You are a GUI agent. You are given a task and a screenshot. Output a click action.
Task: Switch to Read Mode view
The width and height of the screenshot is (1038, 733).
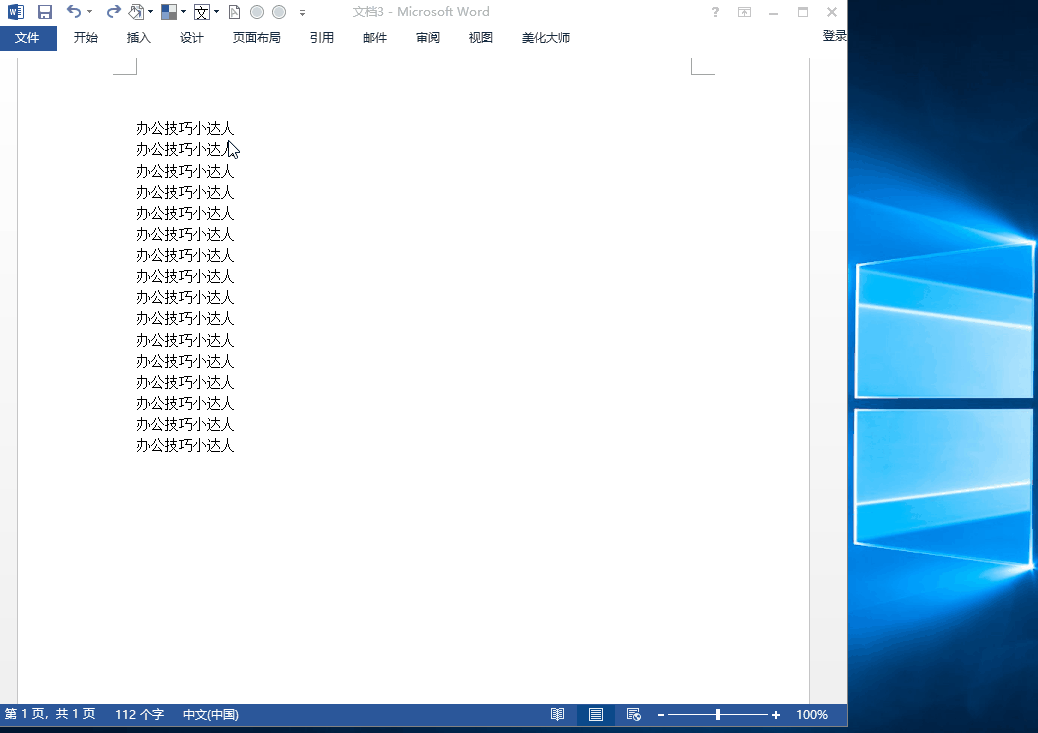557,715
